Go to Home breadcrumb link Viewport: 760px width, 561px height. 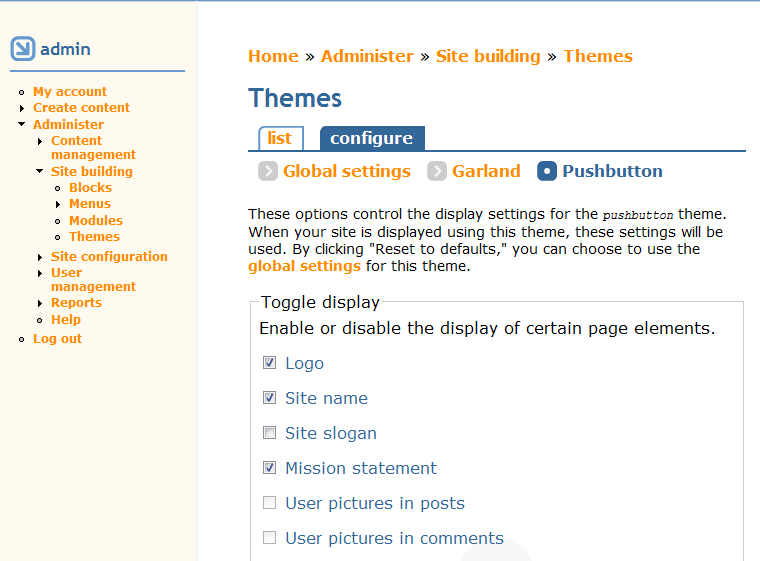273,56
